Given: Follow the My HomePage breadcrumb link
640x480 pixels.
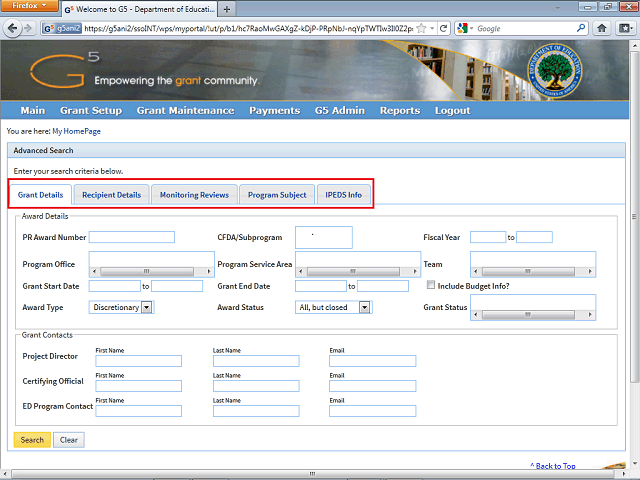Looking at the screenshot, I should click(76, 131).
